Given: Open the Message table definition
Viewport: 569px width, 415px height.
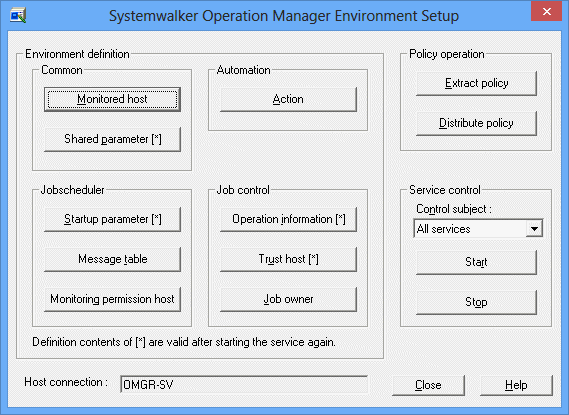Looking at the screenshot, I should [112, 259].
